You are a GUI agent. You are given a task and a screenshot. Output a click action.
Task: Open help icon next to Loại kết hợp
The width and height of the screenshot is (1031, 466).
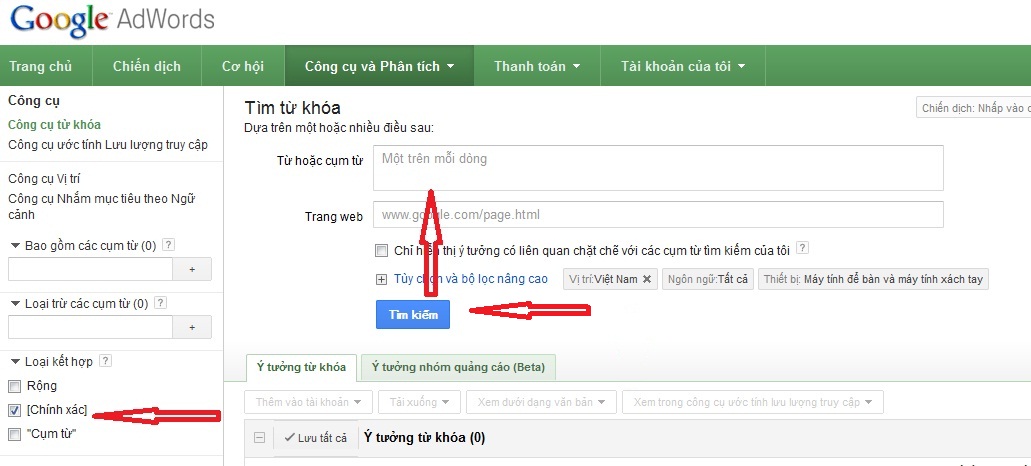[105, 361]
